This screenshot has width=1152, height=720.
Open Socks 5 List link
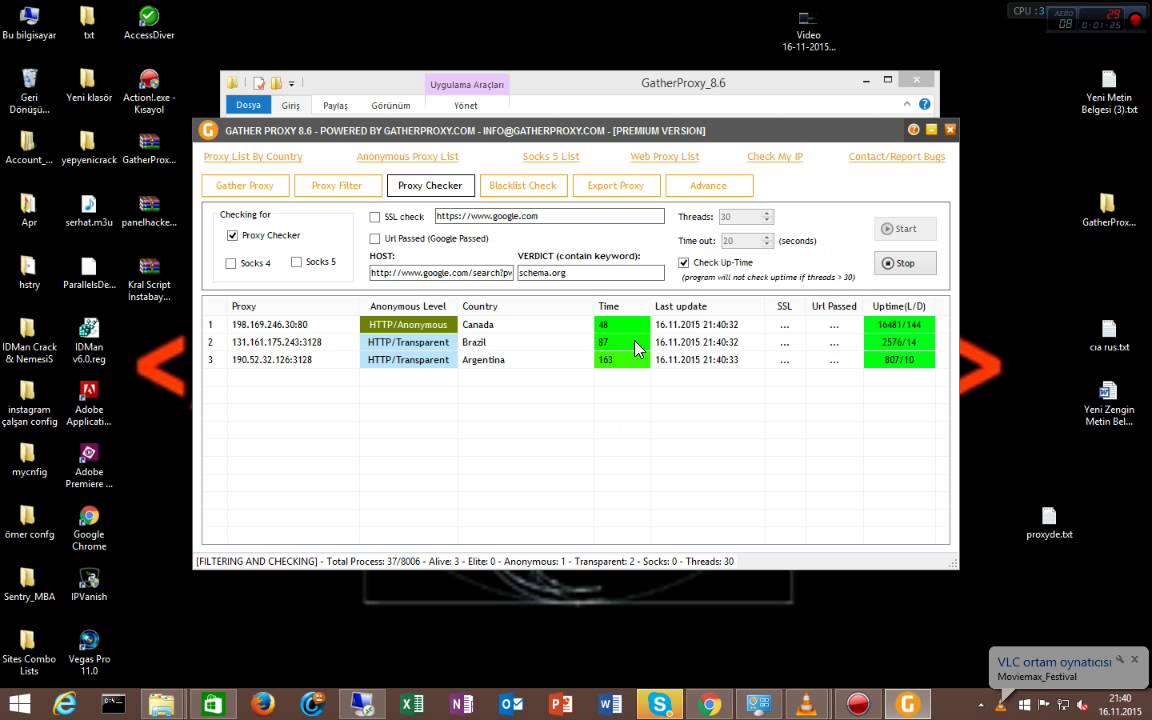(551, 156)
